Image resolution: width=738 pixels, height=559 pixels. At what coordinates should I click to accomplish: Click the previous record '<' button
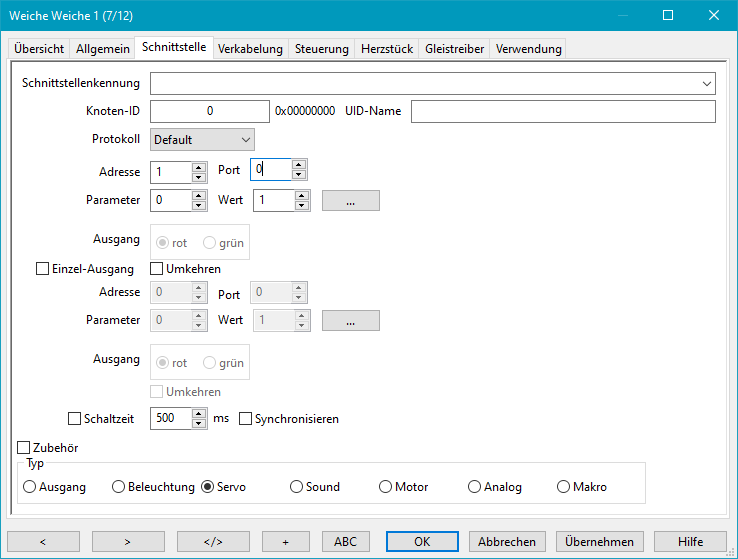tap(43, 541)
